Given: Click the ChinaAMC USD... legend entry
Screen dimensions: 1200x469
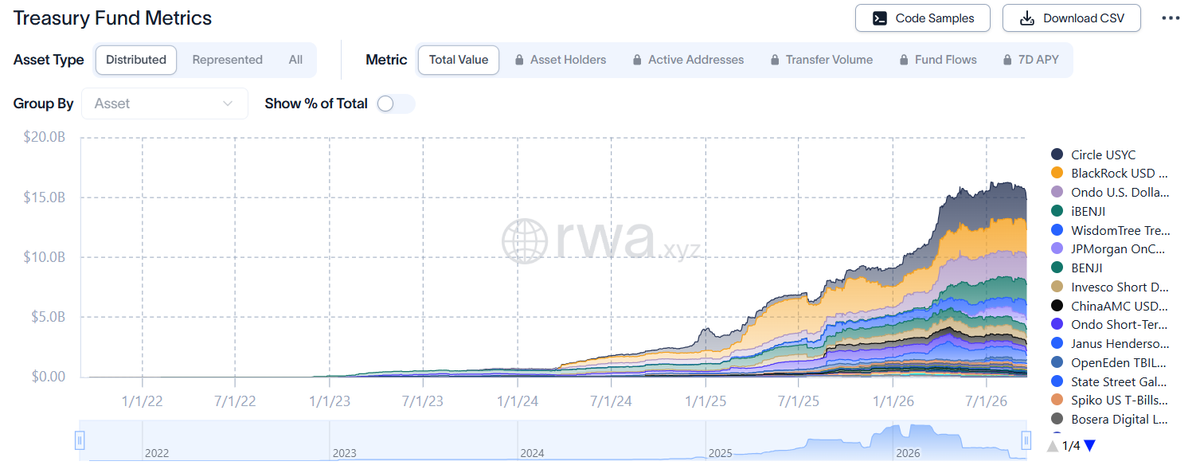Looking at the screenshot, I should (x=1110, y=305).
